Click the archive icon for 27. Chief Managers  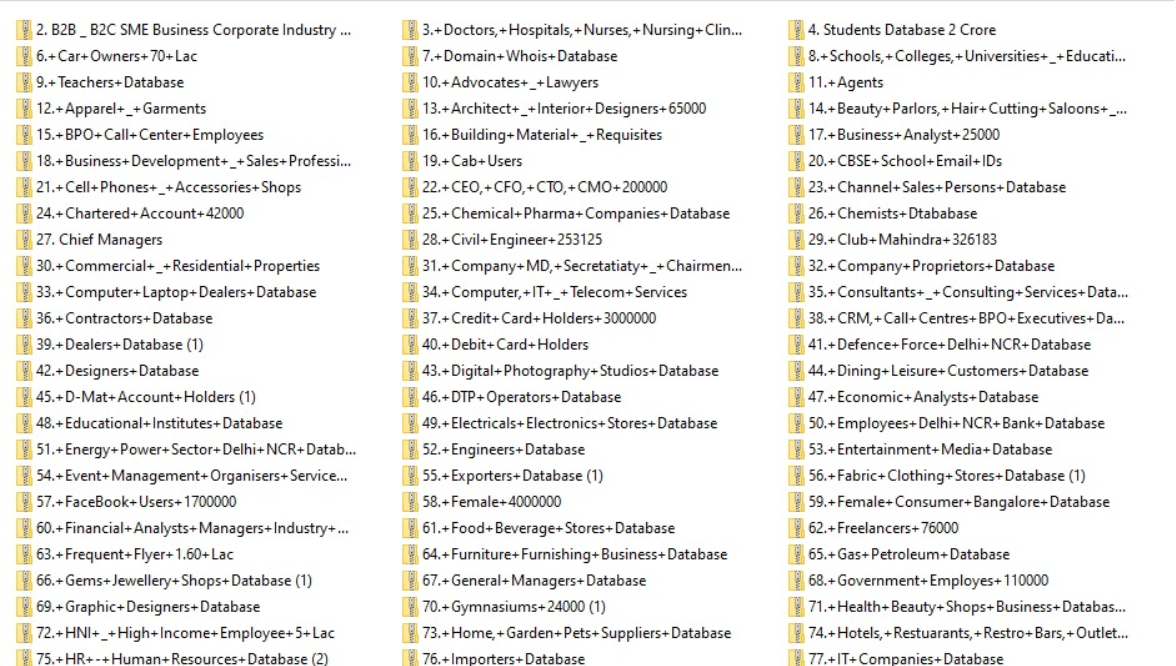24,240
